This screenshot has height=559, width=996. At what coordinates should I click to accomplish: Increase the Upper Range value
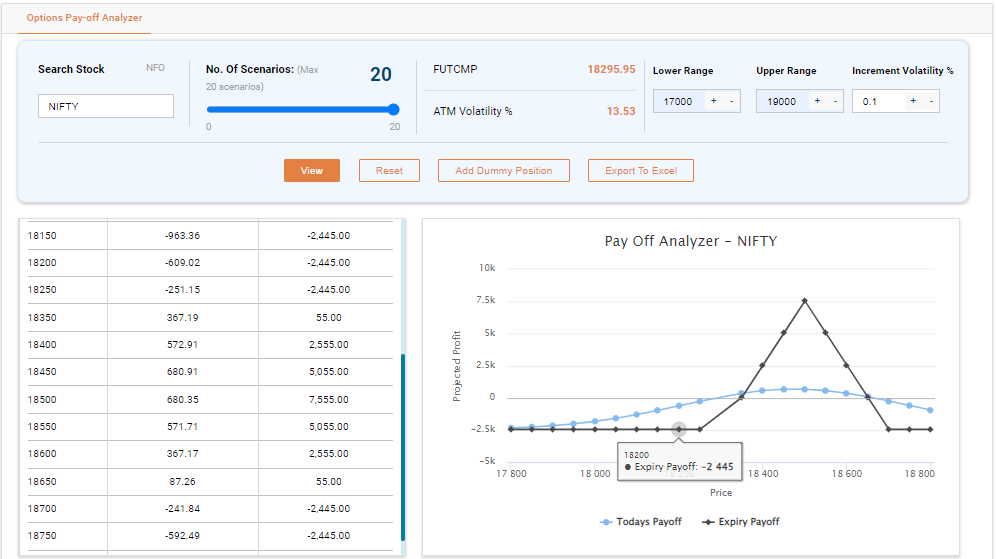pos(817,101)
